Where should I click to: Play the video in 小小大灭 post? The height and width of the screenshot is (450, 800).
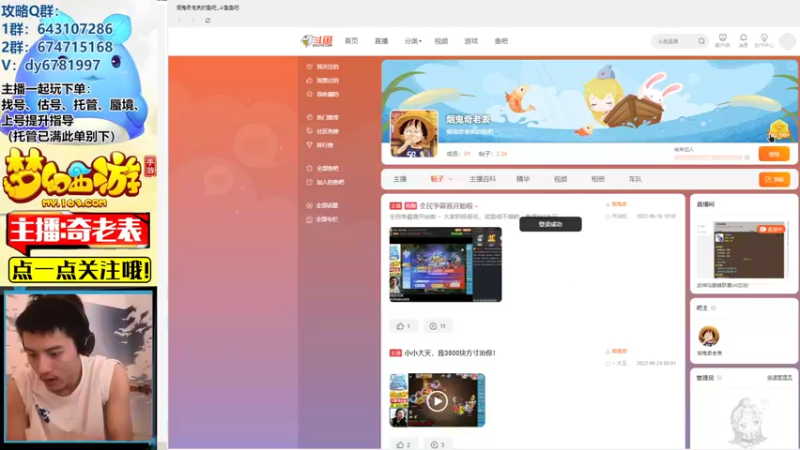437,401
